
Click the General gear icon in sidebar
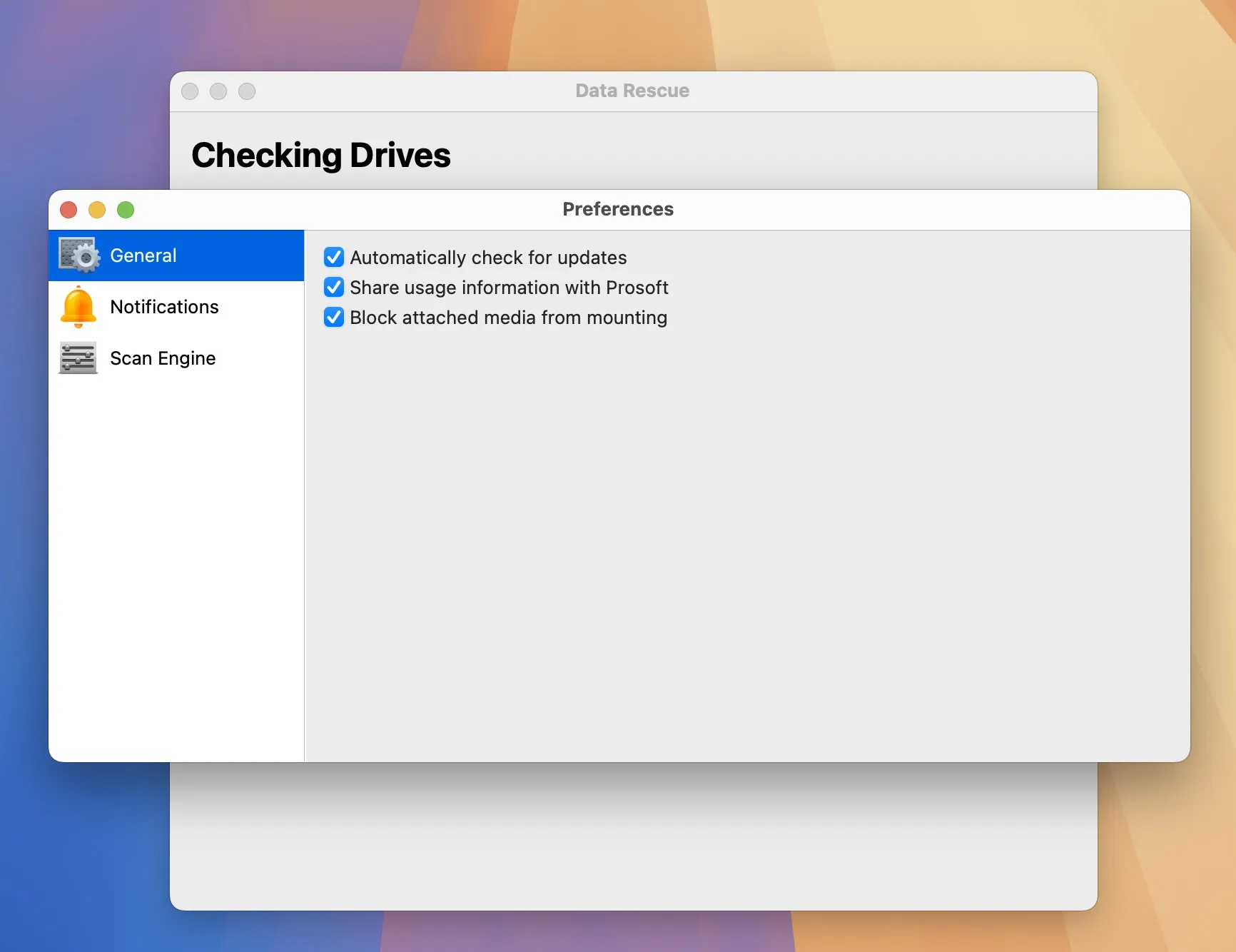pos(79,255)
